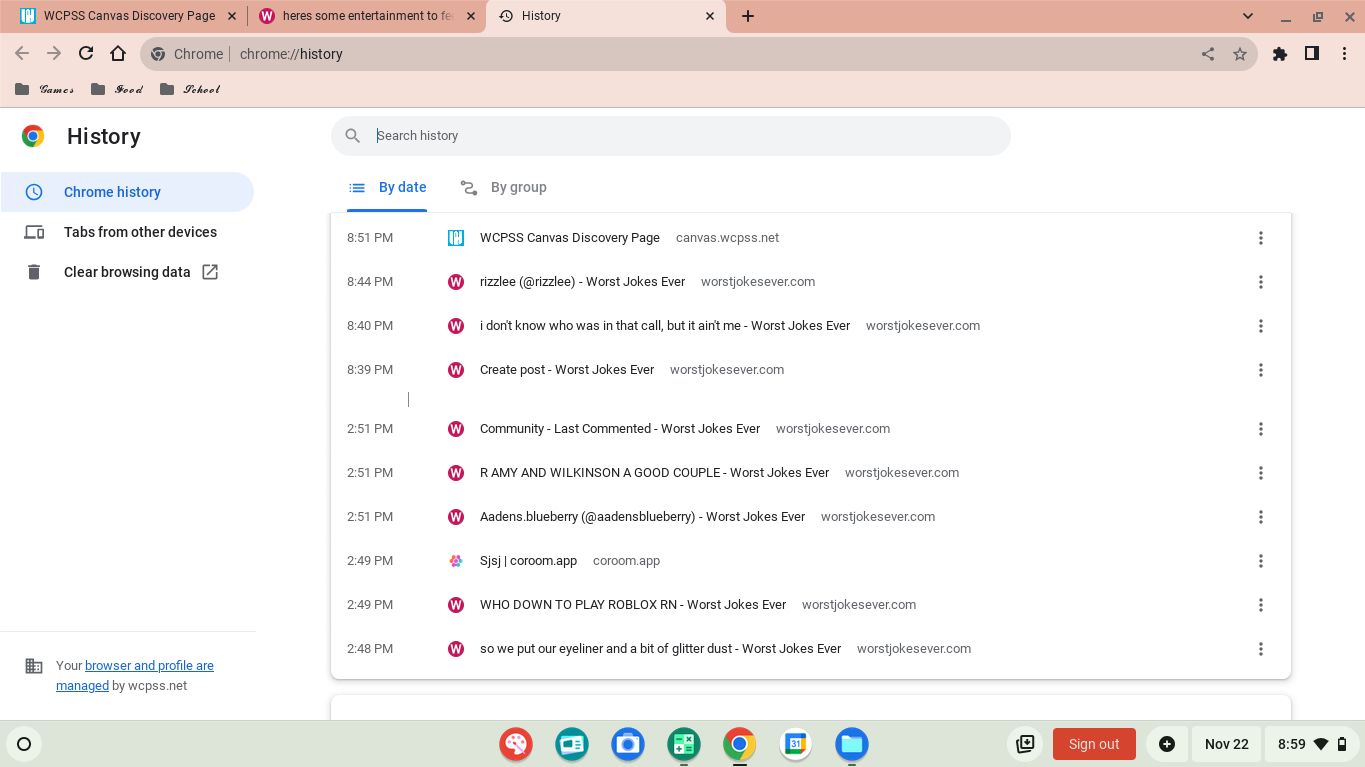Open the Calculator app in the shelf

(x=684, y=744)
